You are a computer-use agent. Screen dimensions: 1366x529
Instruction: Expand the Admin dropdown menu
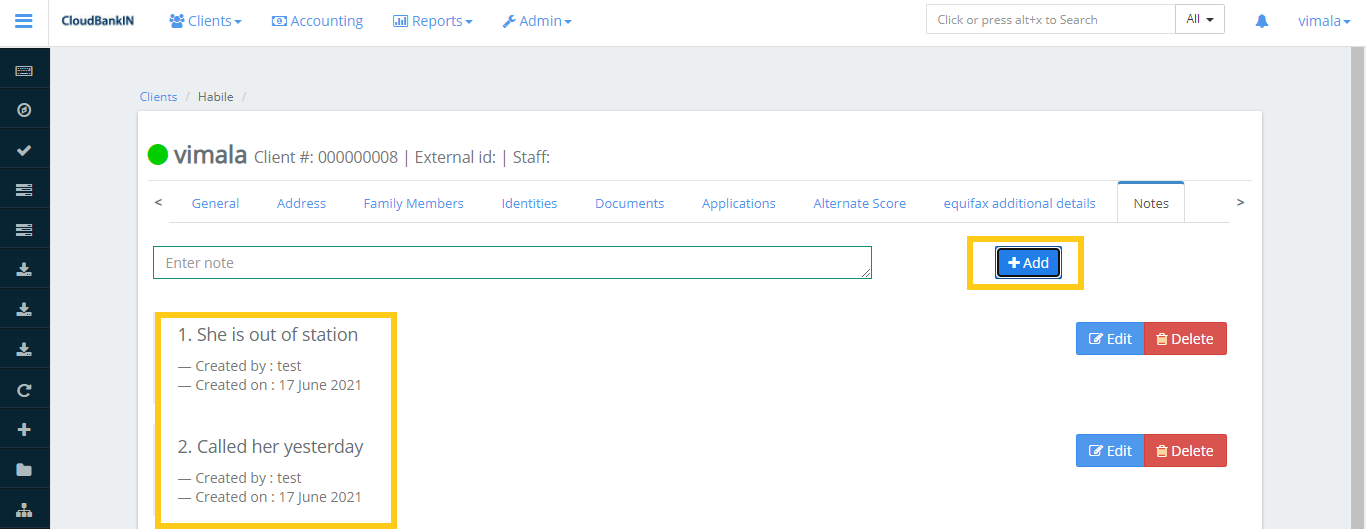coord(537,21)
